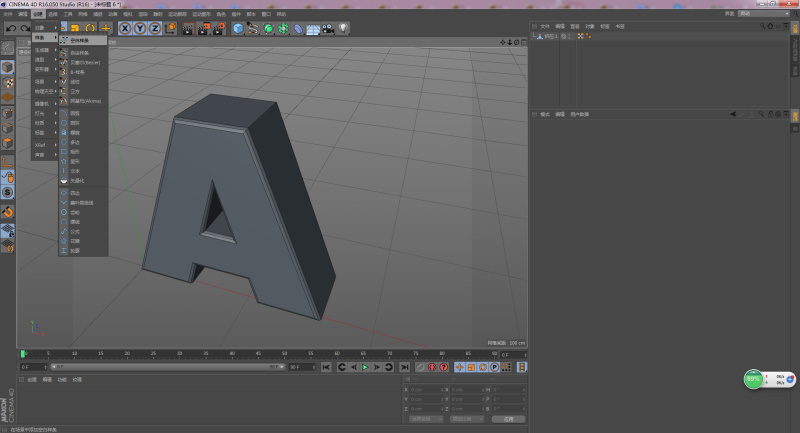
Task: Click the Tweak mouse-cursor icon in left sidebar
Action: pos(7,177)
